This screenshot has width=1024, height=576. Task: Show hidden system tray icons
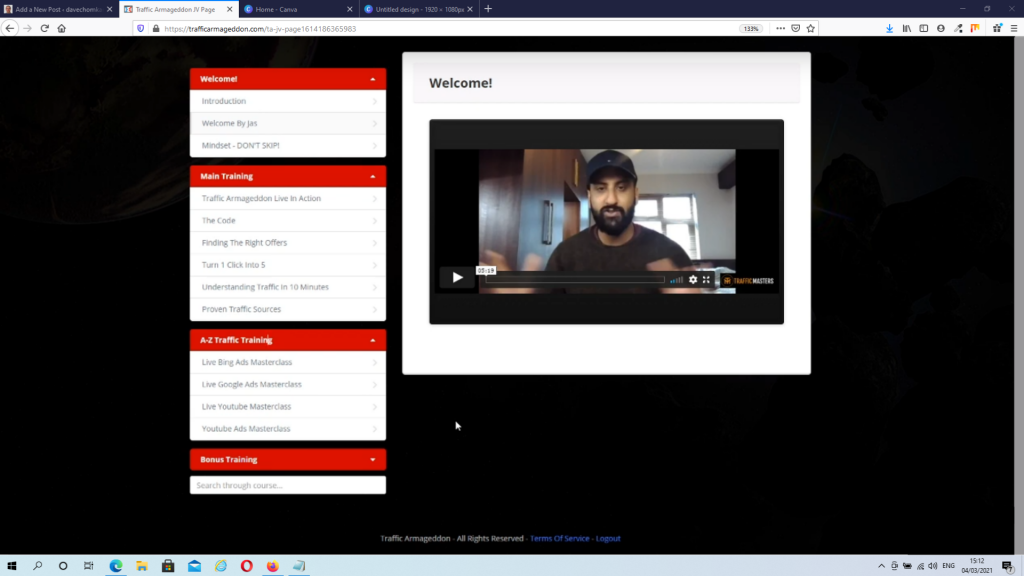tap(881, 566)
